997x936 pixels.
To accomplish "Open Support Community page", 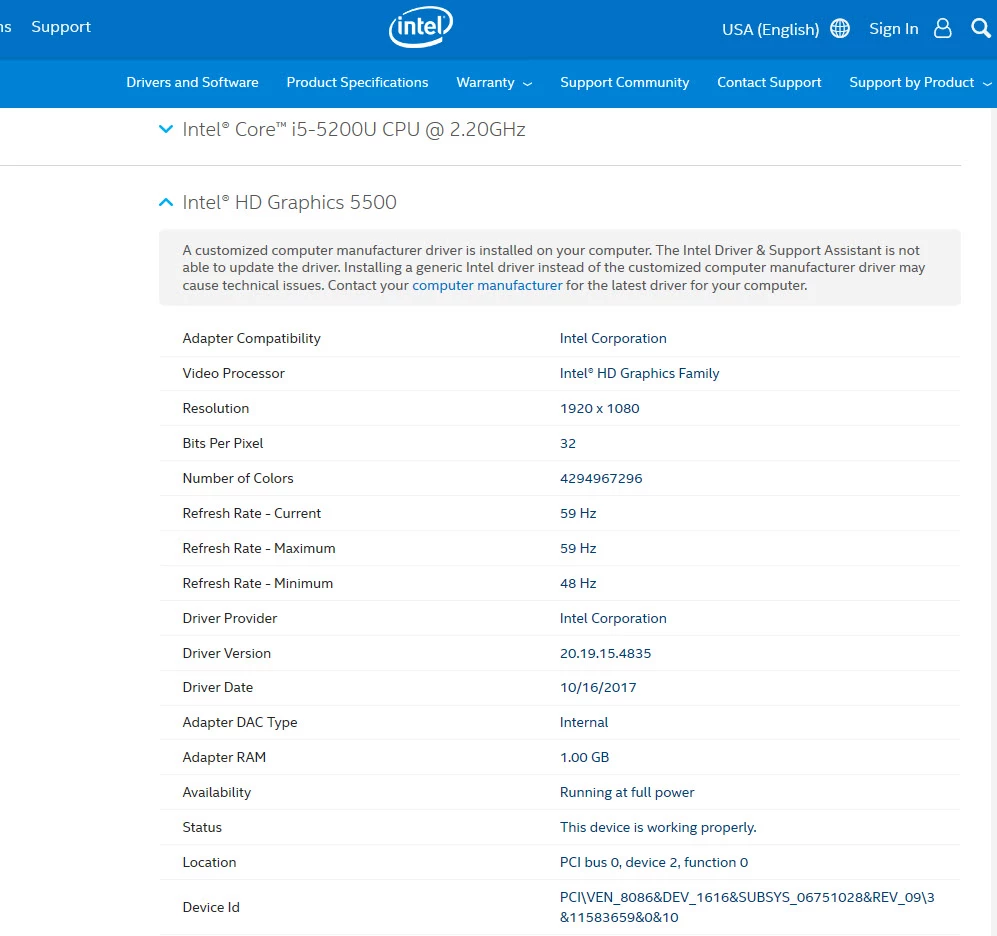I will click(624, 83).
